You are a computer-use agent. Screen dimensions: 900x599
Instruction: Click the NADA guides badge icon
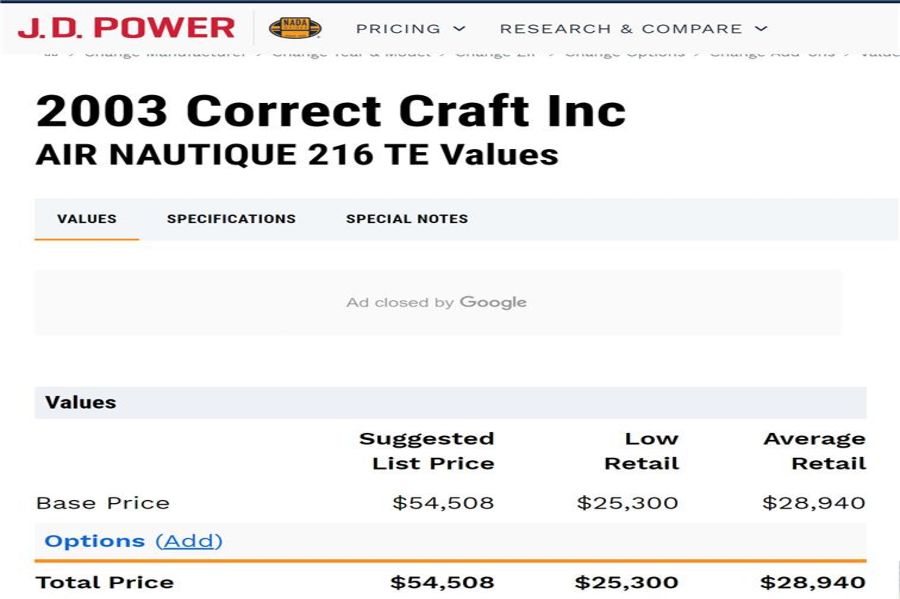pyautogui.click(x=295, y=28)
